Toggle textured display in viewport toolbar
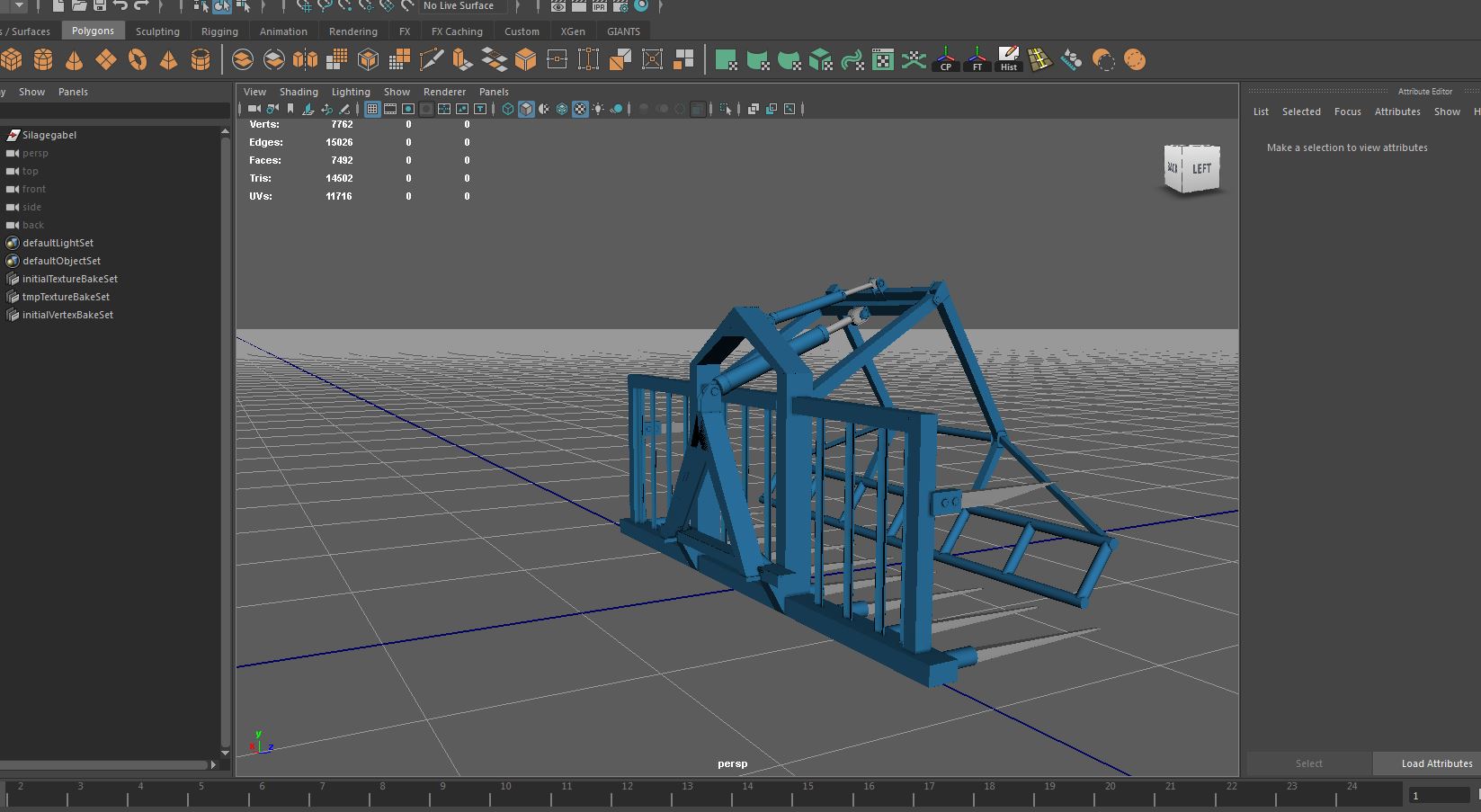Viewport: 1481px width, 812px height. (580, 109)
